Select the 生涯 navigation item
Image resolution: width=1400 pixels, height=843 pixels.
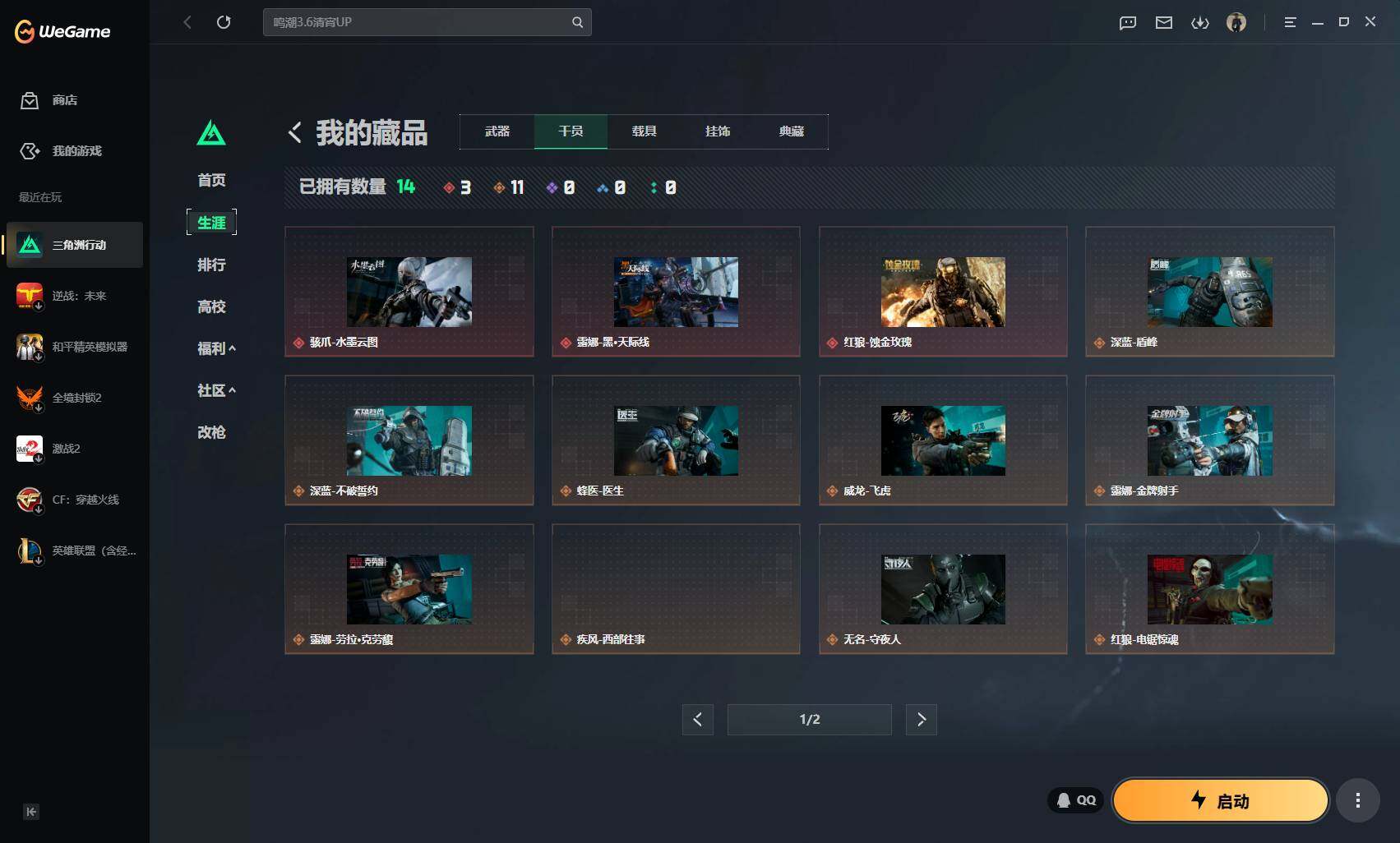point(211,223)
